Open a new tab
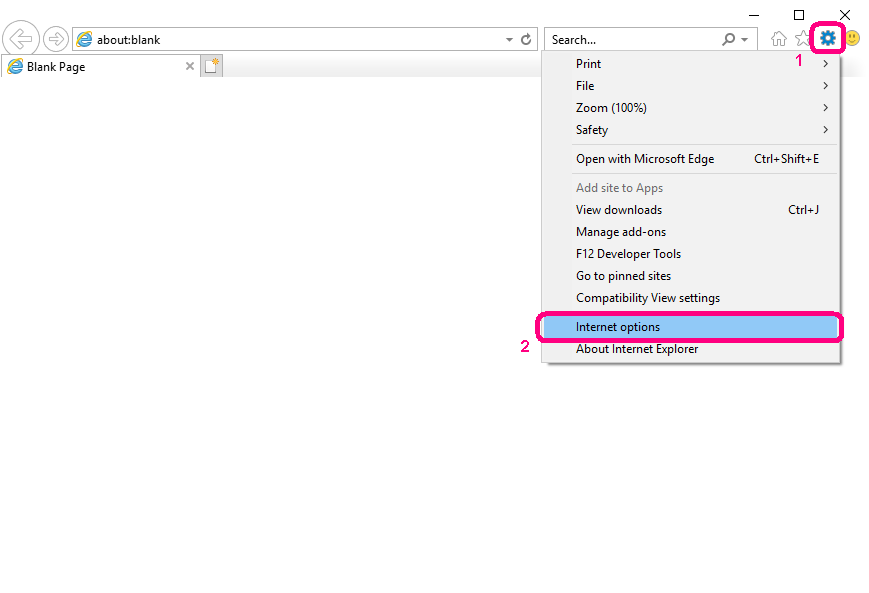 point(211,66)
